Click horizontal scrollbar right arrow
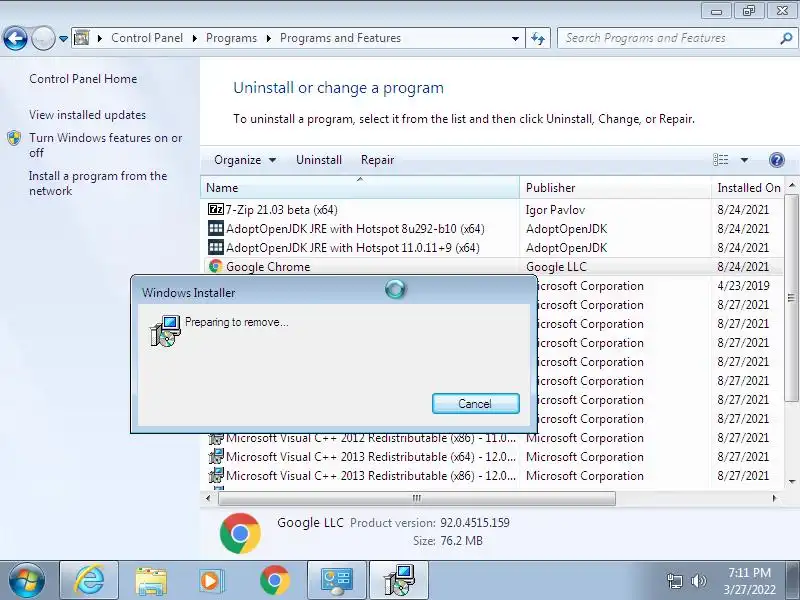Screen dimensions: 800x600 click(x=774, y=498)
